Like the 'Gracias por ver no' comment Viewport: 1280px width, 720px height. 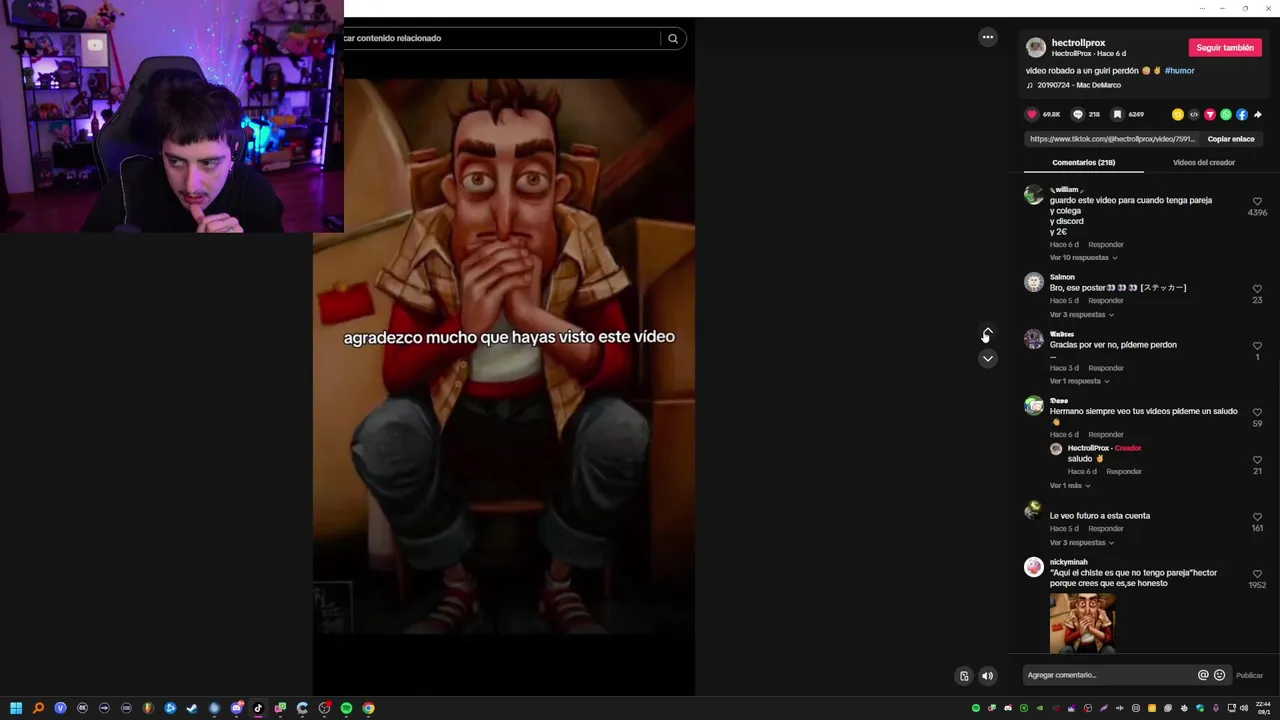(x=1257, y=346)
